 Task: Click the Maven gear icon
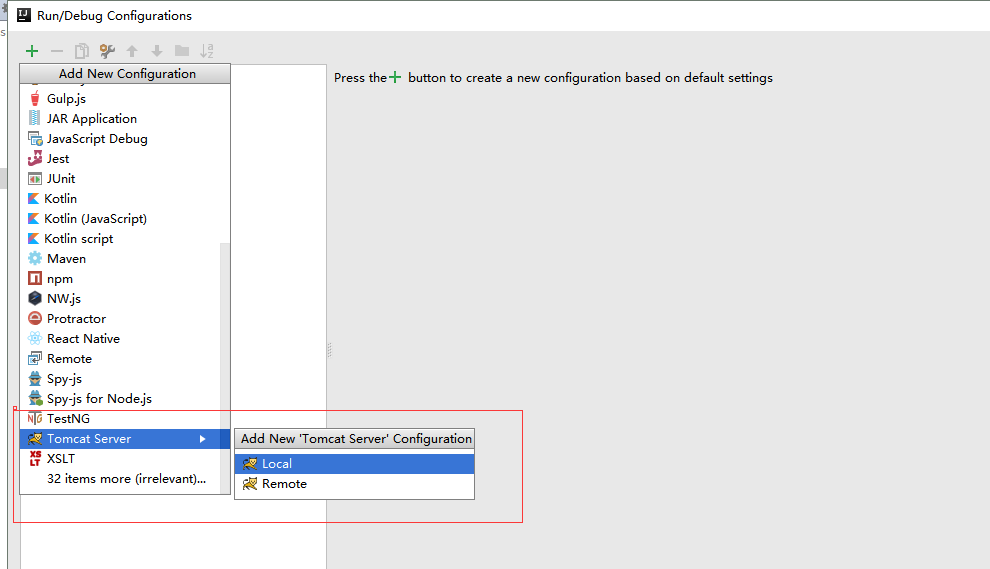coord(35,258)
